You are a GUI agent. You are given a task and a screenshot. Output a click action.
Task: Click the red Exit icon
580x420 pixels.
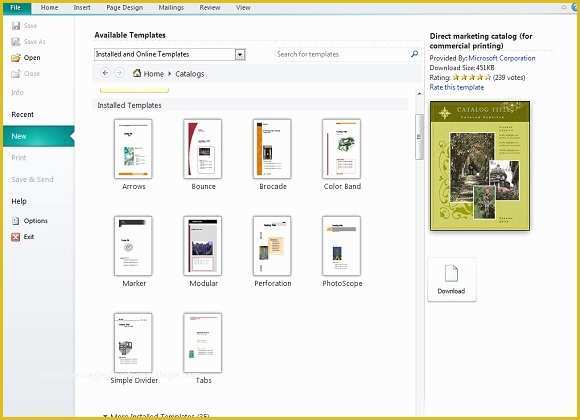[x=16, y=237]
